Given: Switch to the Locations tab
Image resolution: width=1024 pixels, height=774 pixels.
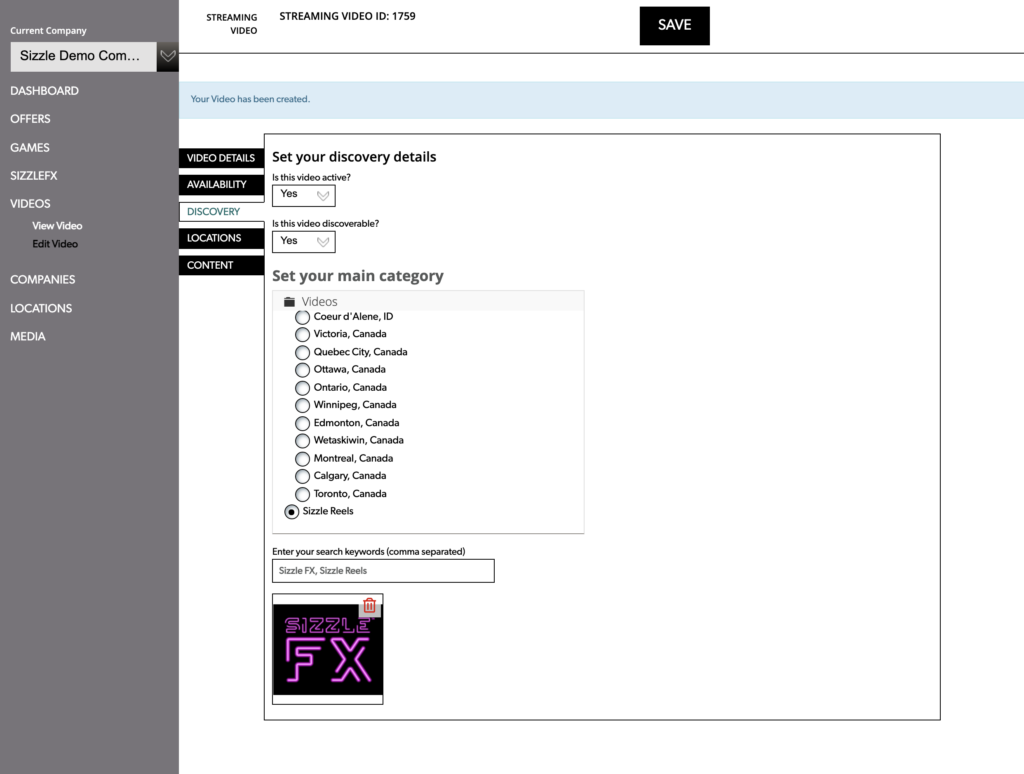Looking at the screenshot, I should point(221,238).
